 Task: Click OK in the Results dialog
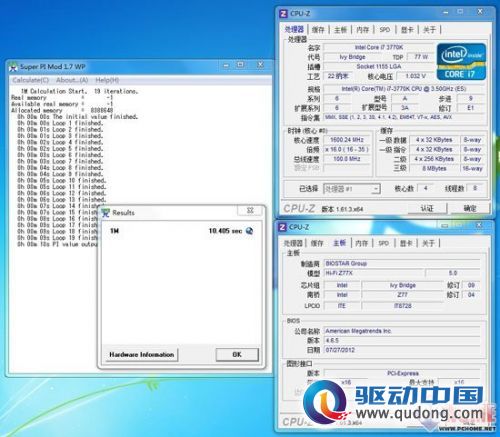(237, 355)
